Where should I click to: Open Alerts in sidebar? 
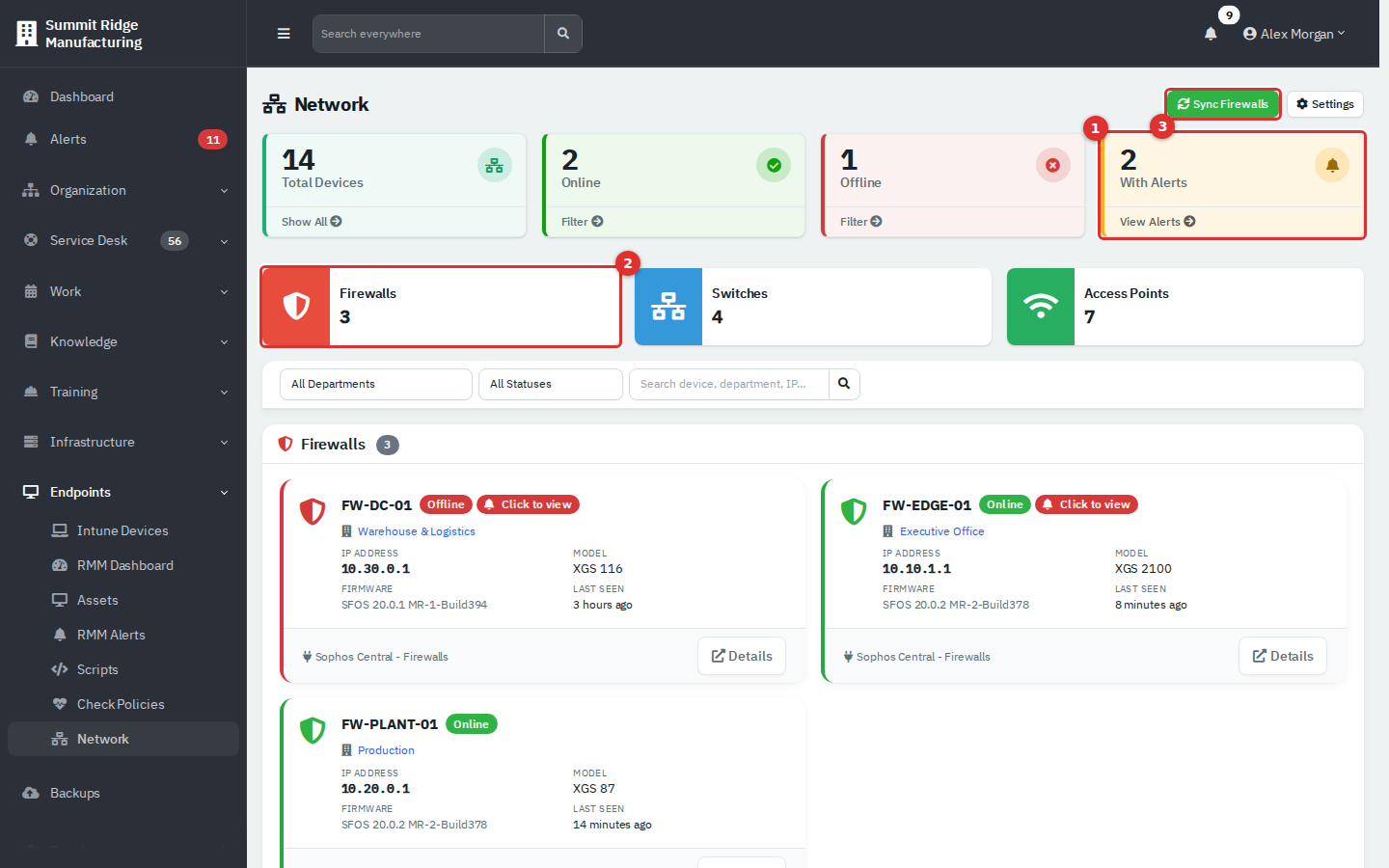[123, 139]
